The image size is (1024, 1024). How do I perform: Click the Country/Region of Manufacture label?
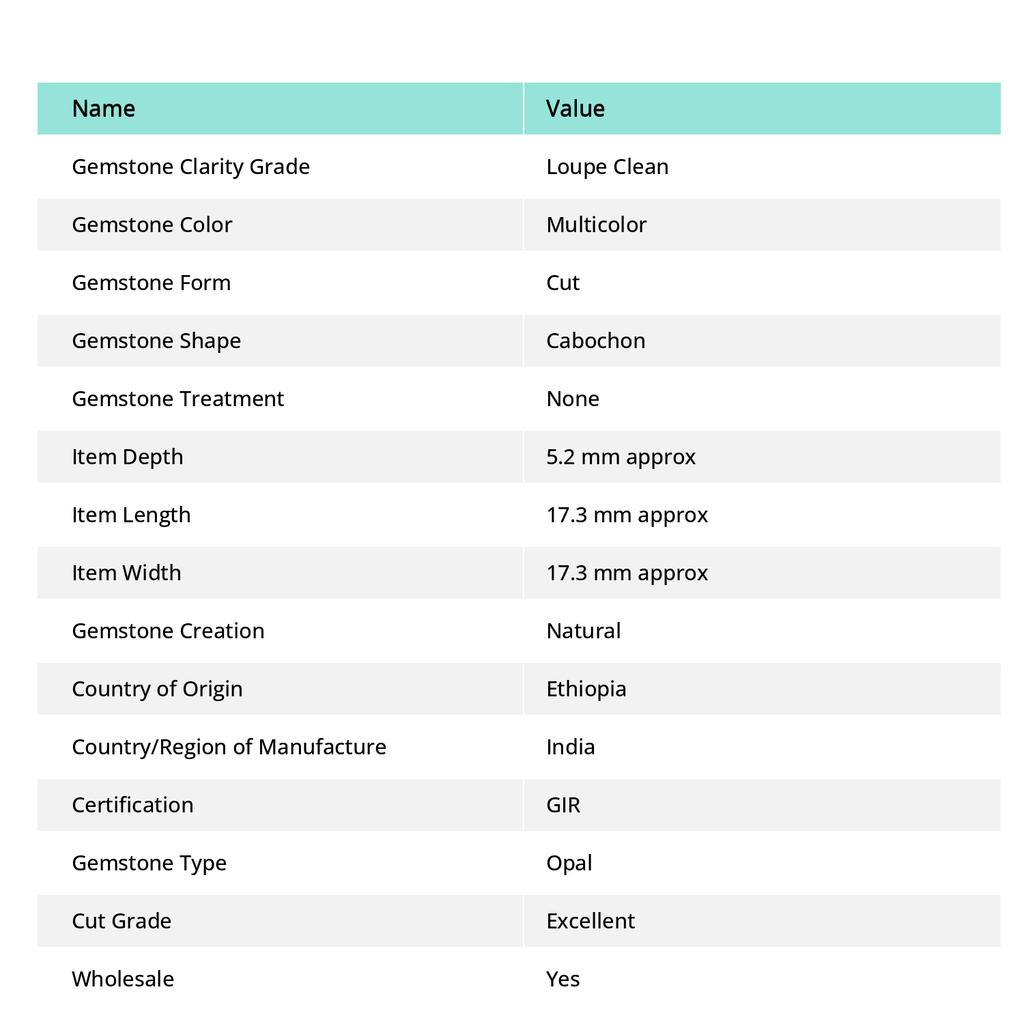(229, 747)
